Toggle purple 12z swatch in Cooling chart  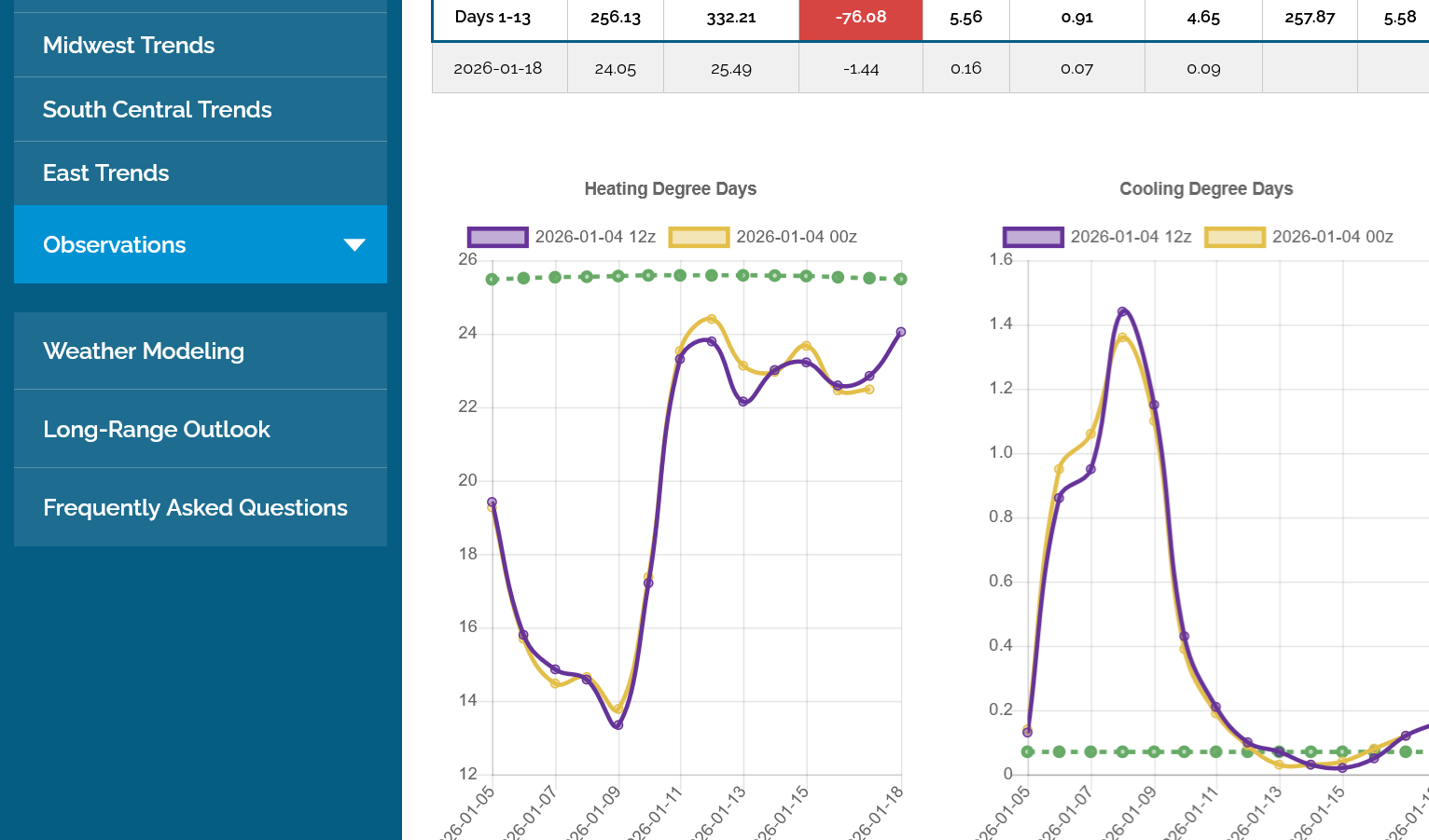coord(1033,237)
